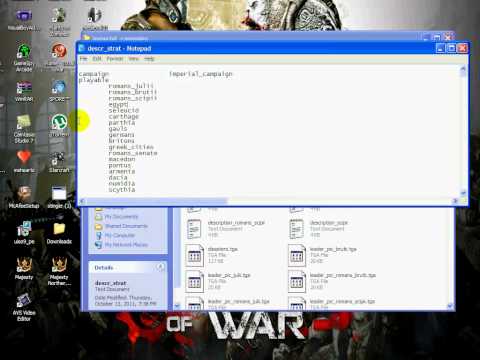Screen dimensions: 480x360
Task: Click the 'germans' line in Notepad
Action: 121,135
